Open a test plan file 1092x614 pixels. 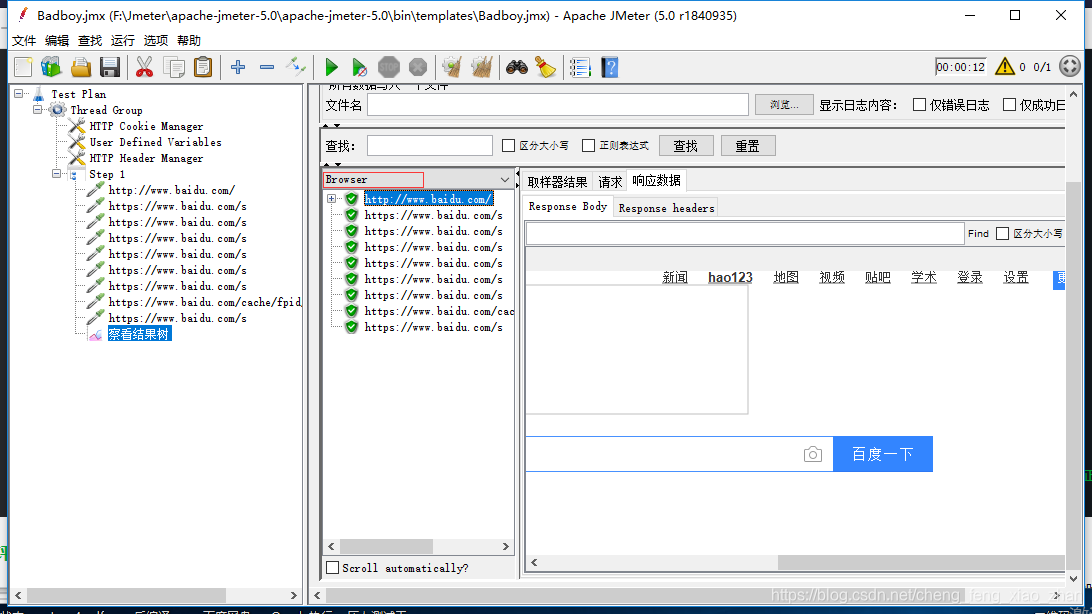[x=81, y=68]
